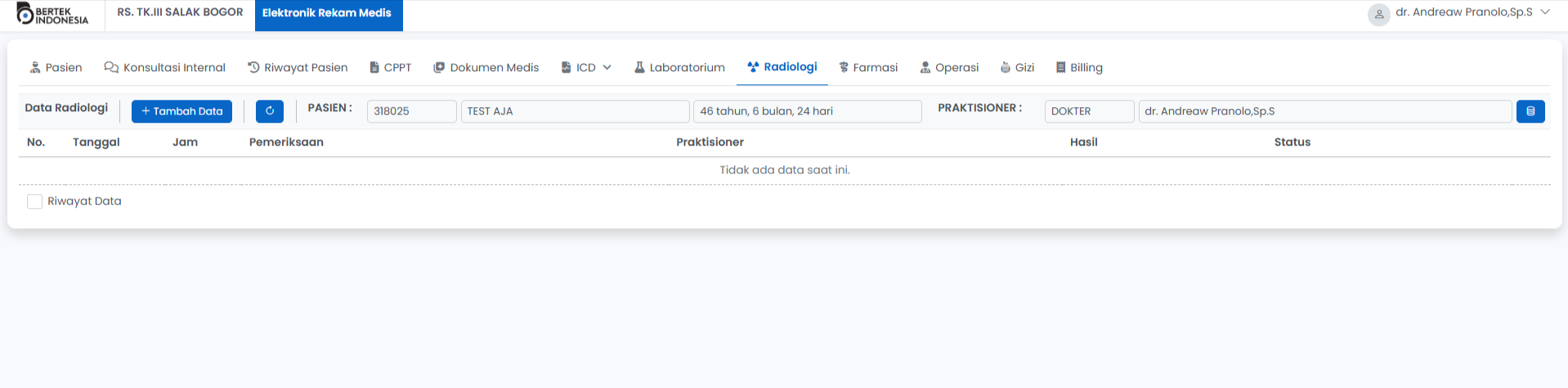Click the blue refresh icon button
1568x388 pixels.
coord(269,111)
